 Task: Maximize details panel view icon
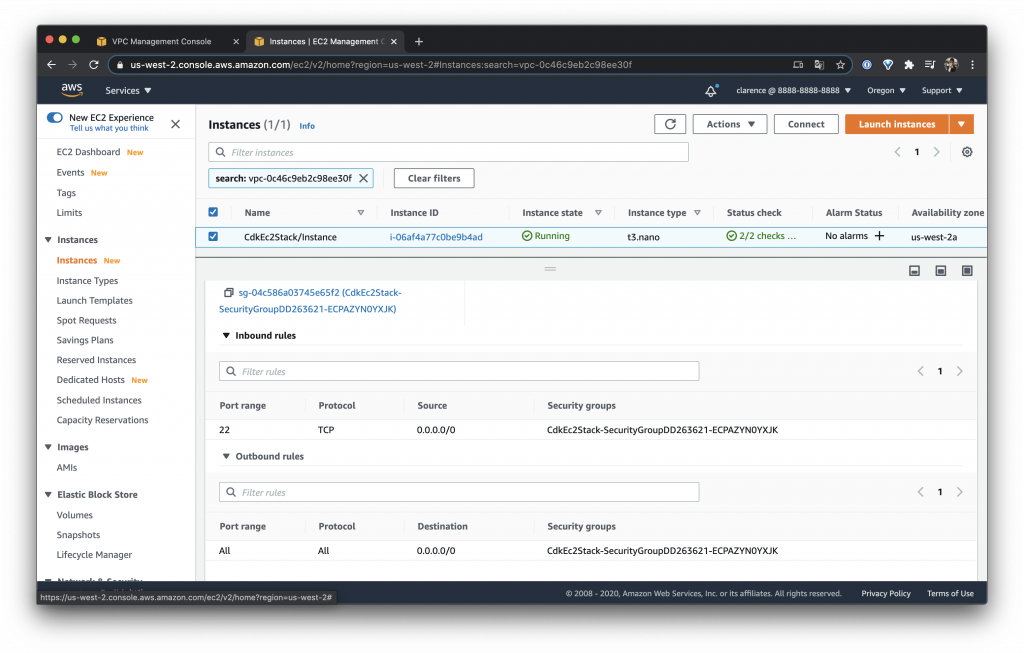click(x=967, y=270)
